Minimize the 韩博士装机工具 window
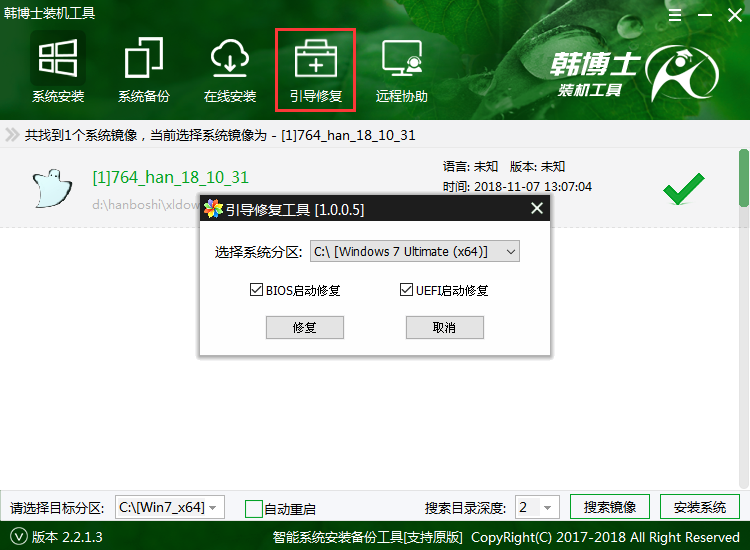The width and height of the screenshot is (750, 550). point(705,15)
